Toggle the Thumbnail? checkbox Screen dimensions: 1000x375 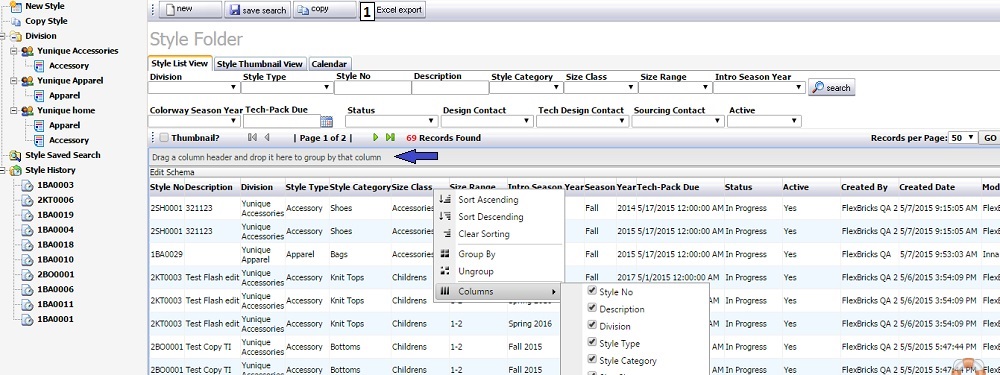(x=164, y=137)
